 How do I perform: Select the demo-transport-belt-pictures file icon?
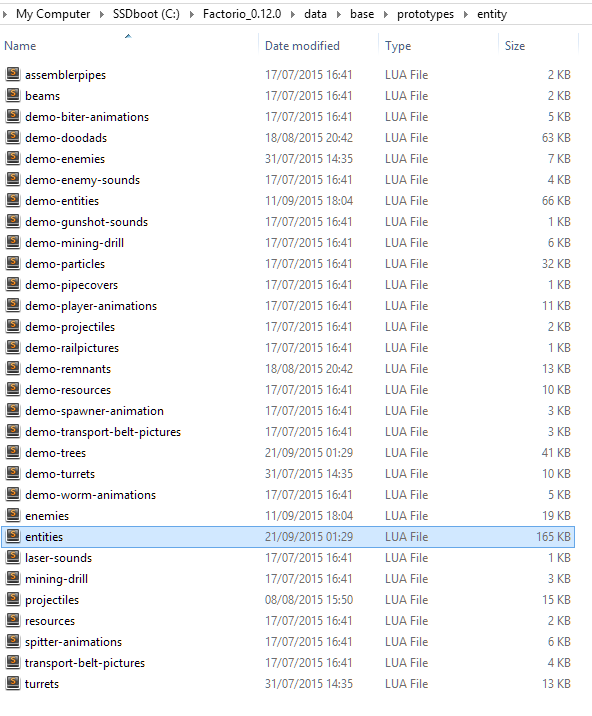point(13,431)
